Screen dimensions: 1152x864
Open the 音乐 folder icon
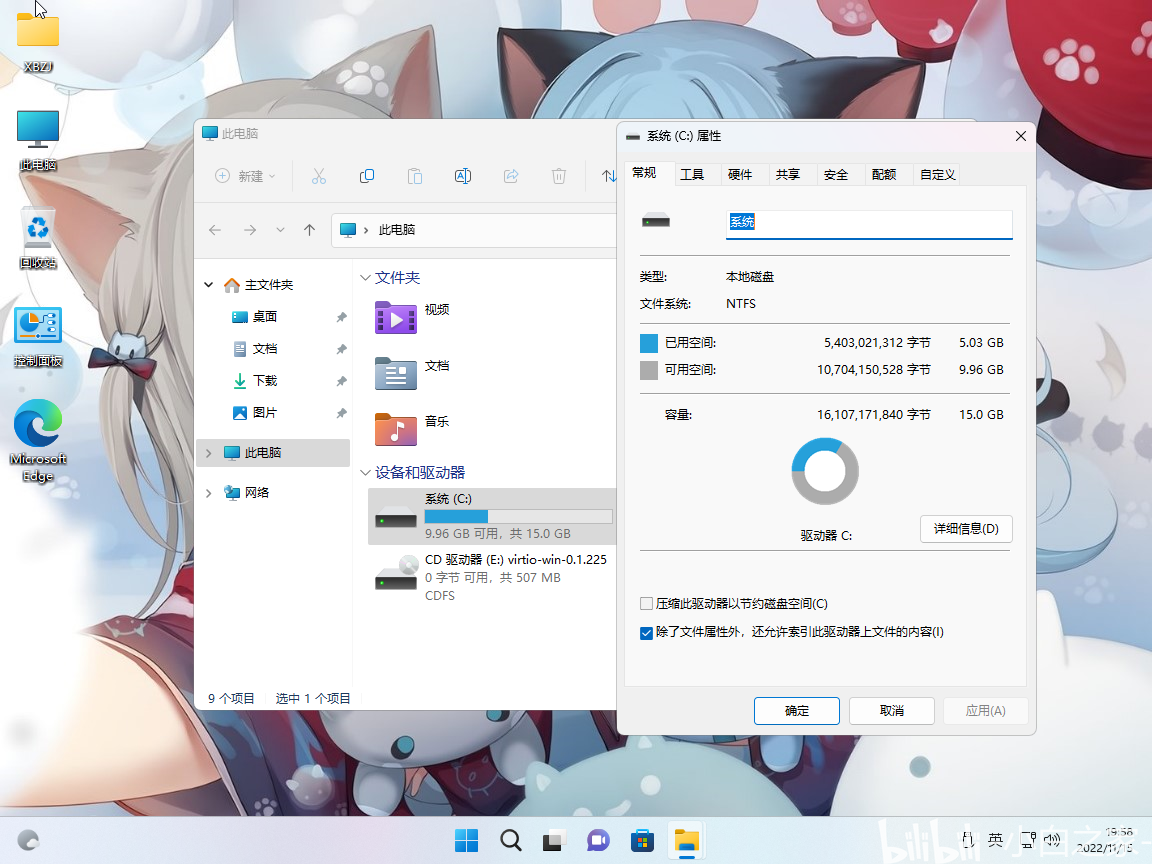point(395,429)
